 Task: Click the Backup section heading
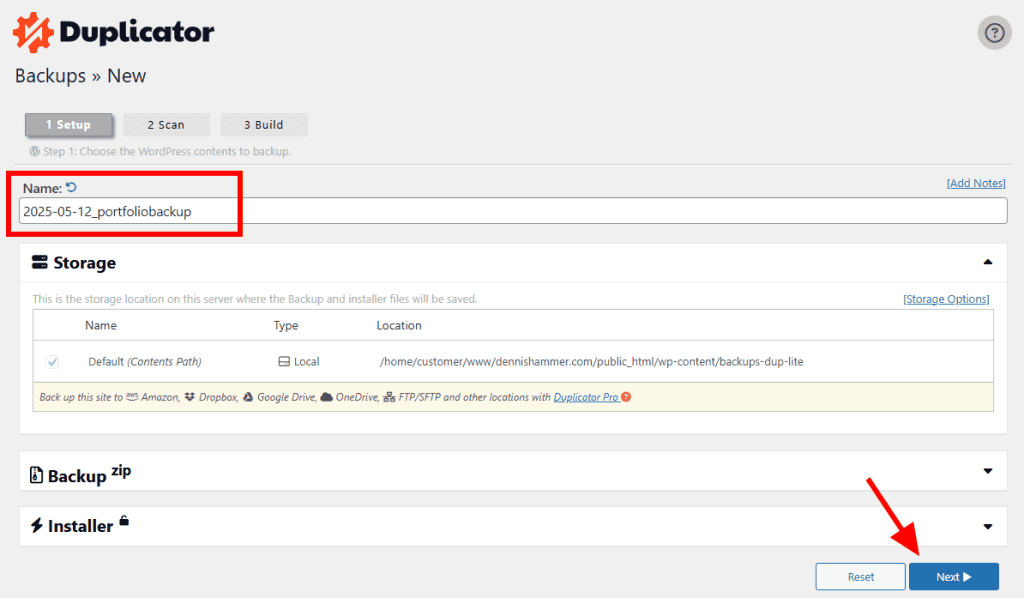click(77, 476)
